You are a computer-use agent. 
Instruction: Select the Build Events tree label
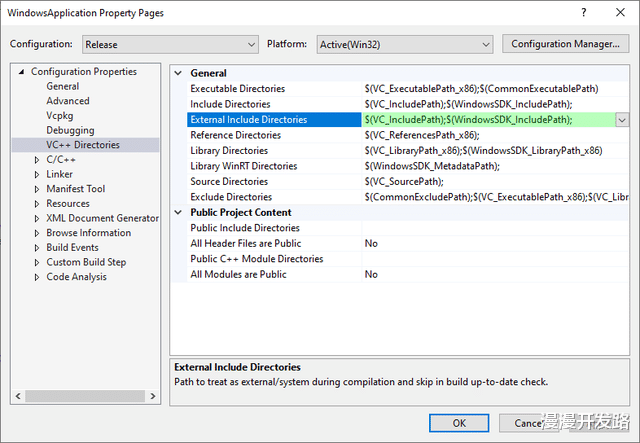72,248
